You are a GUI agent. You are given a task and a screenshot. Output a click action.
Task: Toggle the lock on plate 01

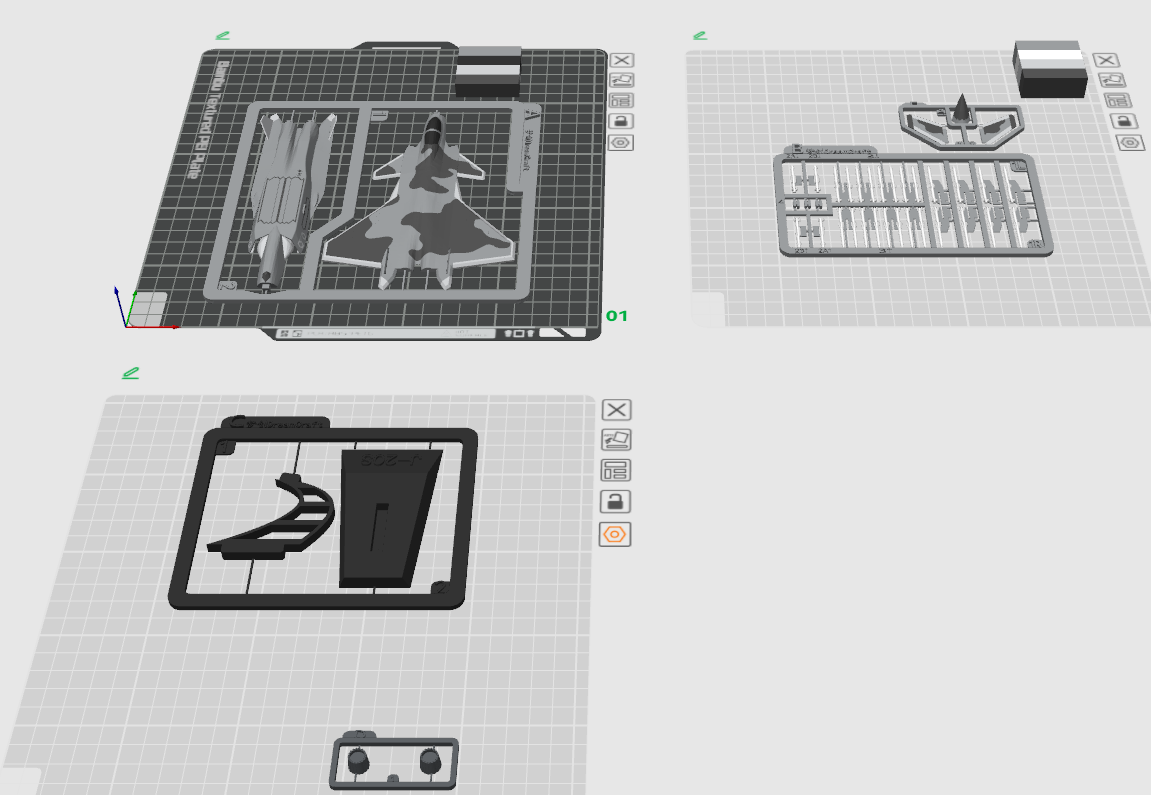coord(622,121)
